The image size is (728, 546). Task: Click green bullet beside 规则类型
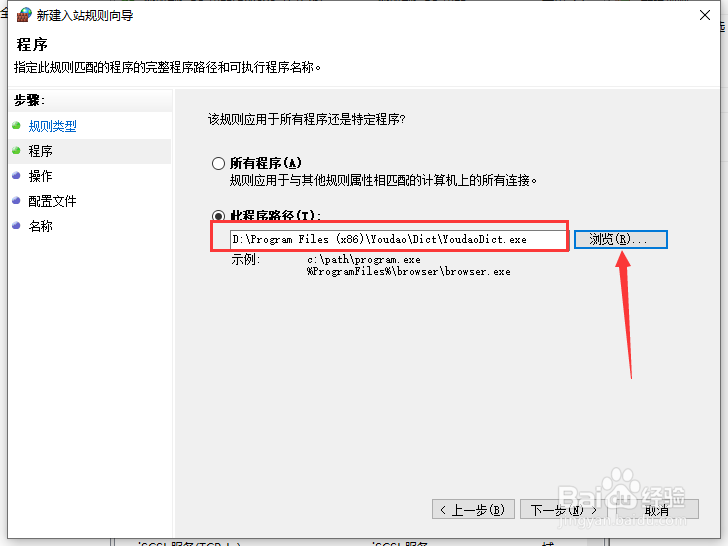coord(17,125)
